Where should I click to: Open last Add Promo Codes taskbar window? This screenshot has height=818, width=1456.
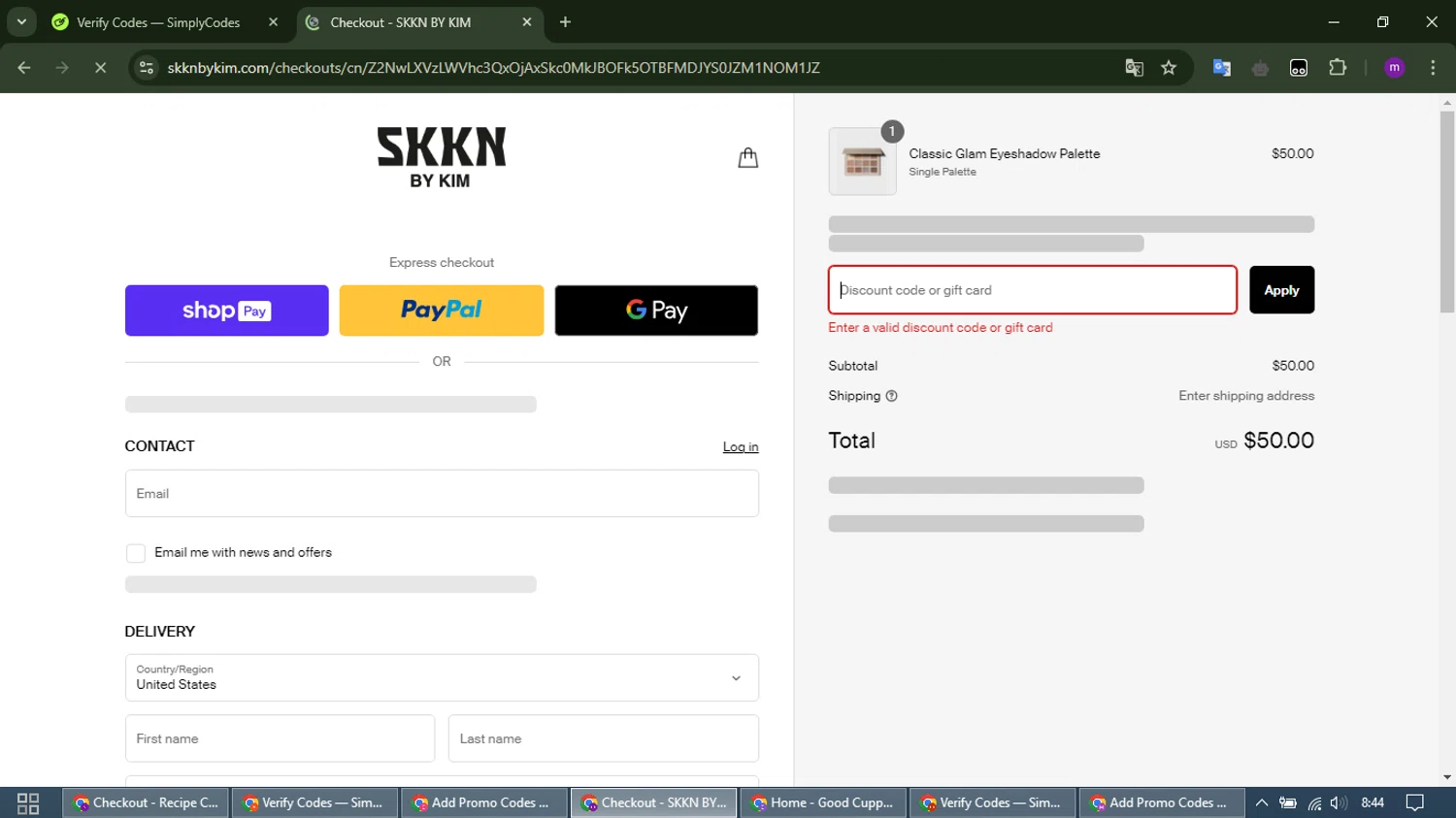pyautogui.click(x=1162, y=802)
